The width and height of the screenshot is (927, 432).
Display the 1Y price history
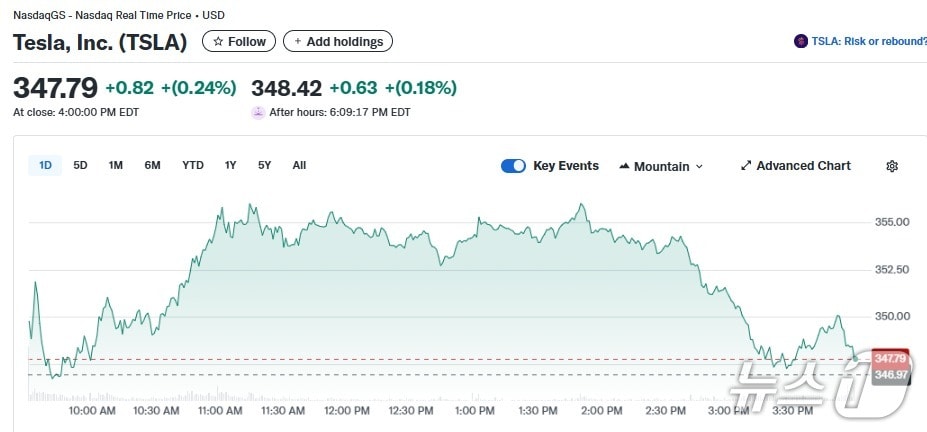coord(230,165)
